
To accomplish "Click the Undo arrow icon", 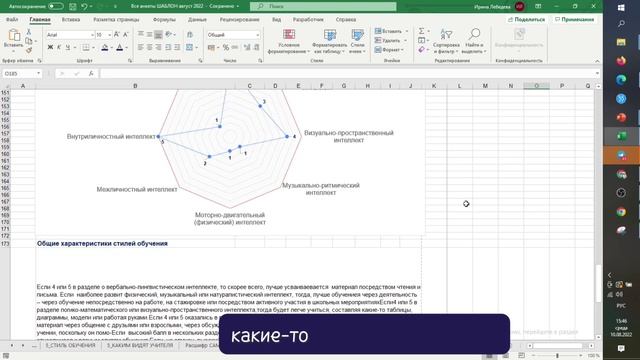I will [84, 6].
